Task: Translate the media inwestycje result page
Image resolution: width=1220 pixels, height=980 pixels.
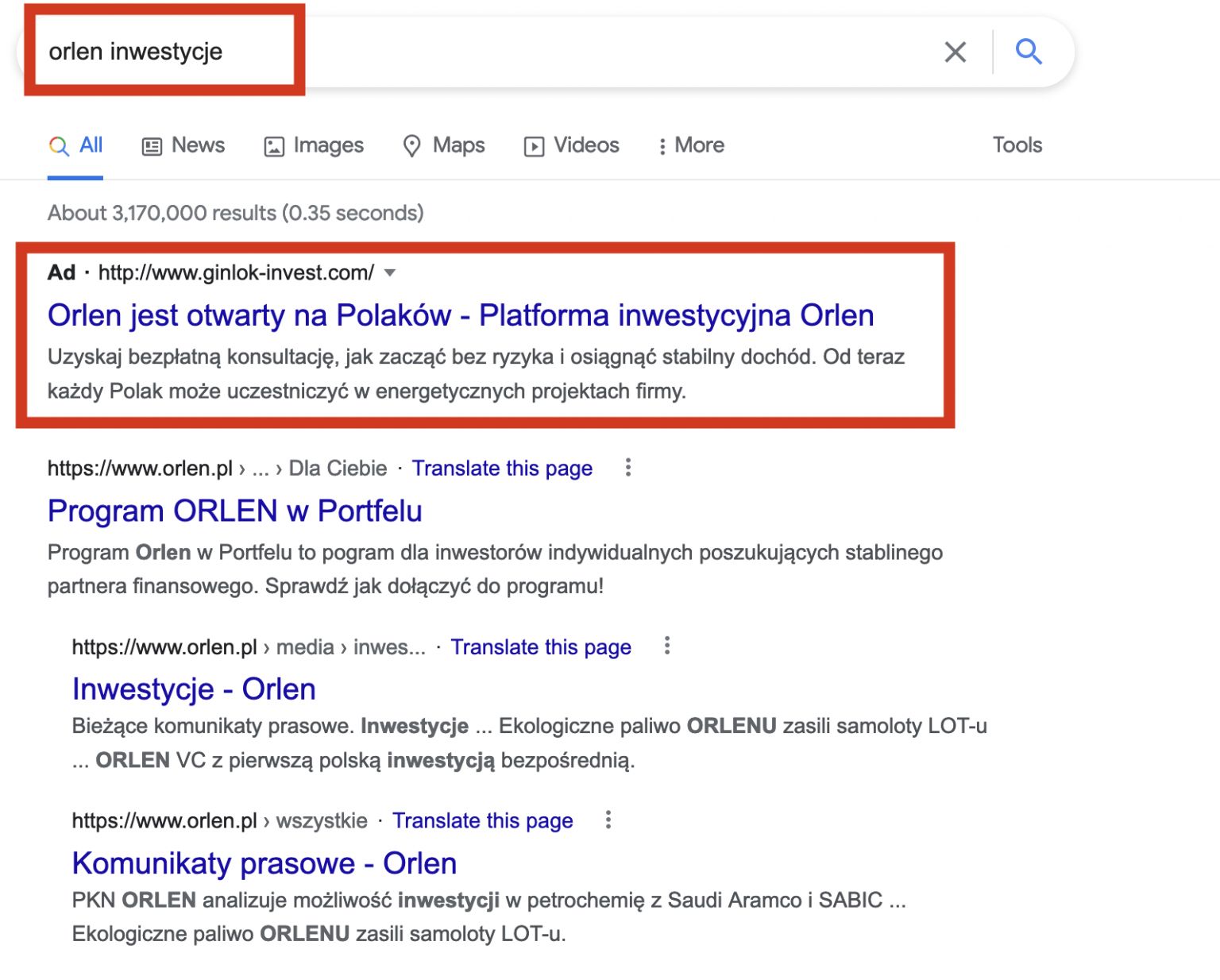Action: [540, 647]
